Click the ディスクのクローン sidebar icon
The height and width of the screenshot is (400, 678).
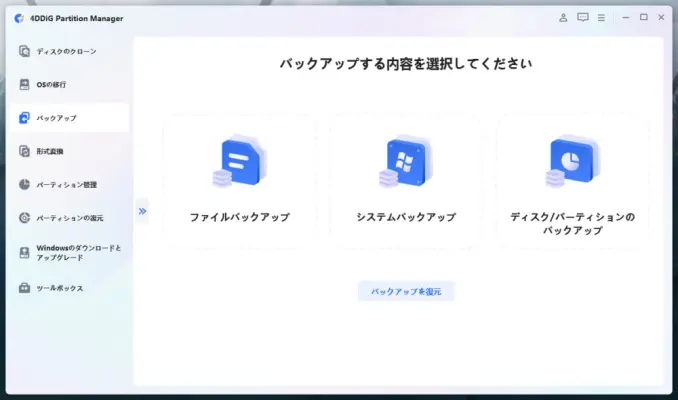24,51
